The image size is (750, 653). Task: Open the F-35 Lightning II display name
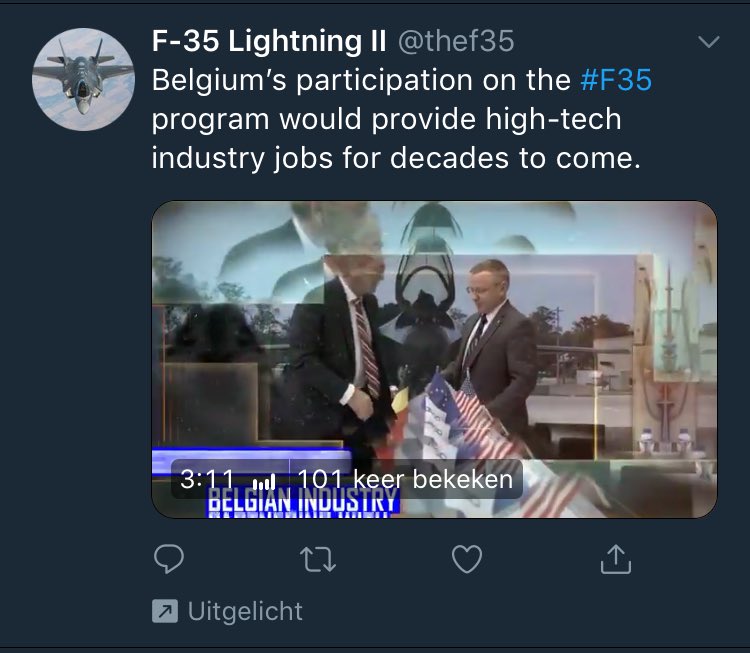click(269, 40)
